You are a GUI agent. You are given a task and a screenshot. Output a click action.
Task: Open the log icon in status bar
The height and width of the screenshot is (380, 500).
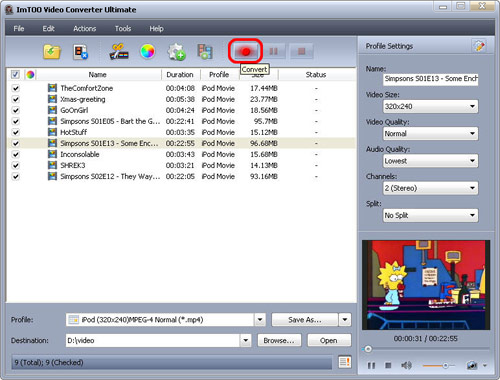[345, 362]
